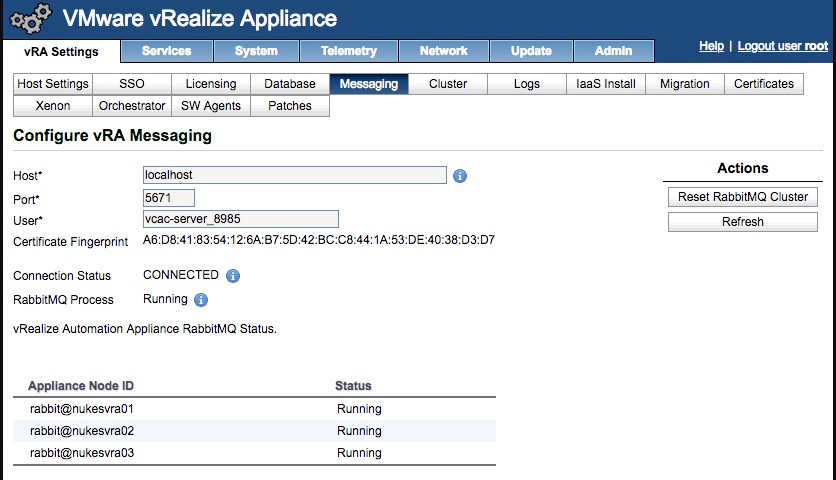Image resolution: width=836 pixels, height=480 pixels.
Task: Go to the Patches sub-tab
Action: [x=290, y=106]
